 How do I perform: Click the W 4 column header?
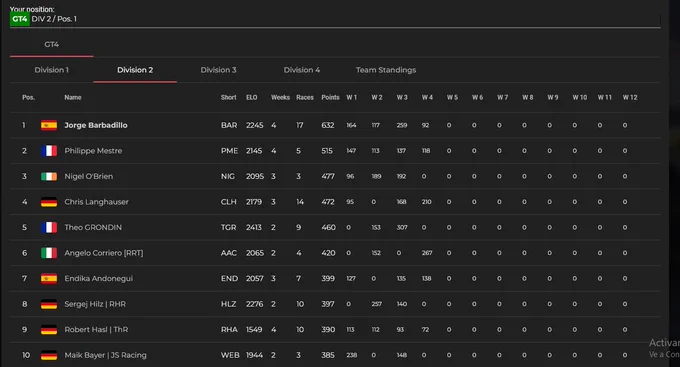[427, 97]
